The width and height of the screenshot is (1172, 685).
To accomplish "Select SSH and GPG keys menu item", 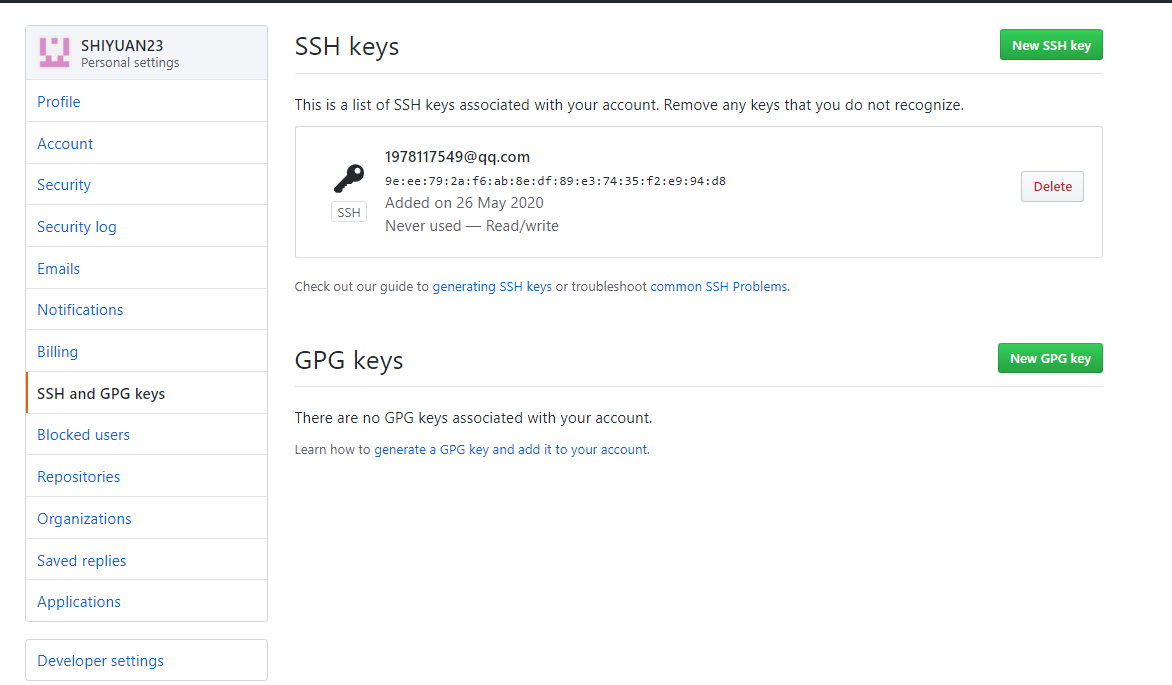I will tap(101, 394).
